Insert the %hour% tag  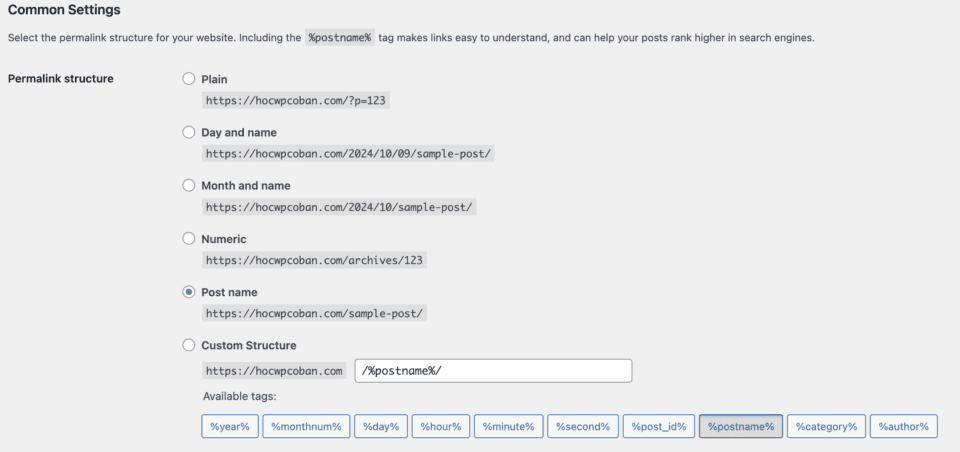pyautogui.click(x=440, y=426)
